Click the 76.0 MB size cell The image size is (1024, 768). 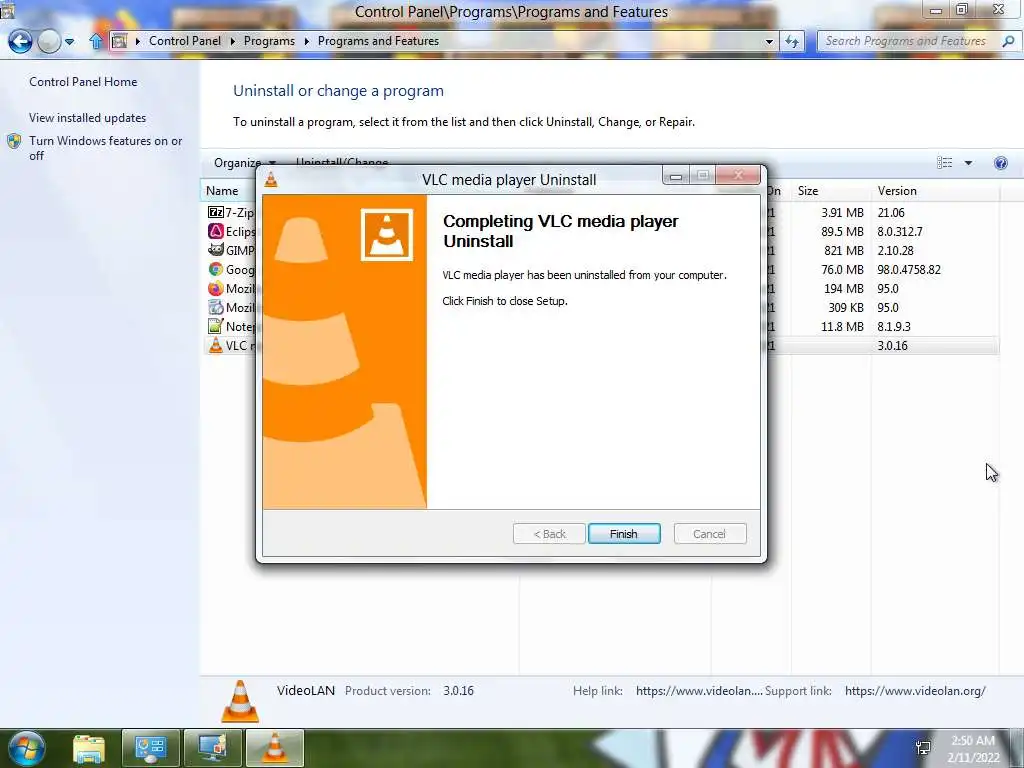(842, 269)
